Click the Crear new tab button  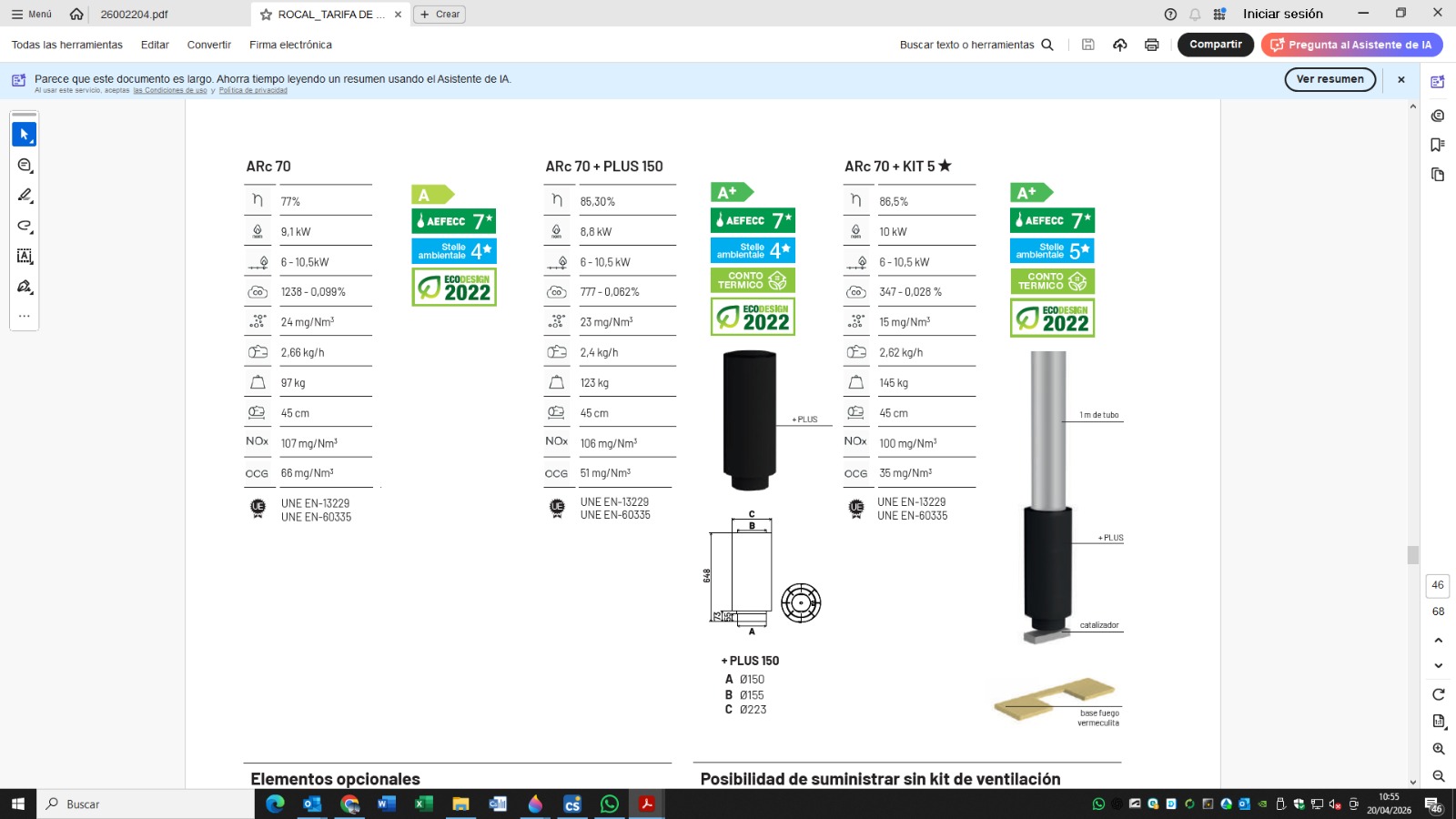pyautogui.click(x=440, y=14)
